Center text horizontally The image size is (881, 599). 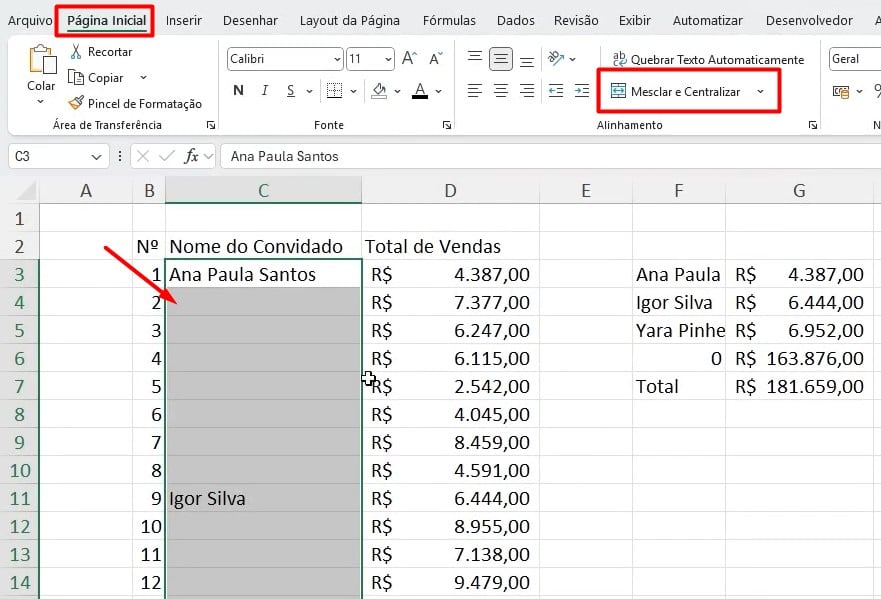coord(501,90)
